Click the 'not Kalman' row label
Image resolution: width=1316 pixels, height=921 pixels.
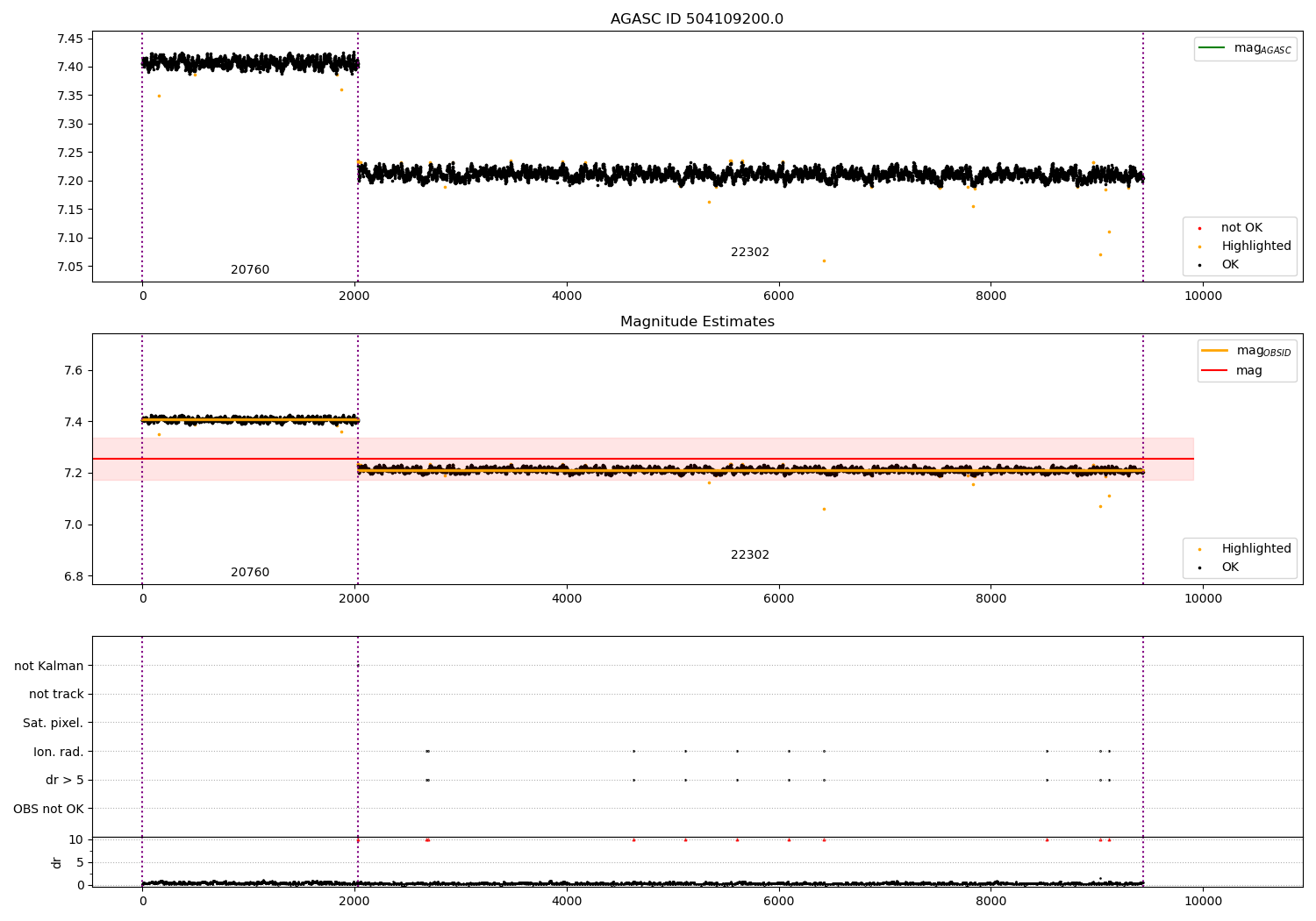[x=49, y=666]
